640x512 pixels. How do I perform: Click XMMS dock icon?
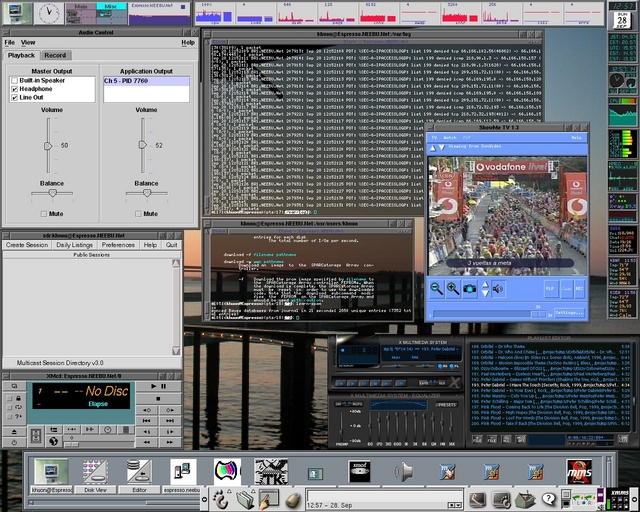(579, 472)
